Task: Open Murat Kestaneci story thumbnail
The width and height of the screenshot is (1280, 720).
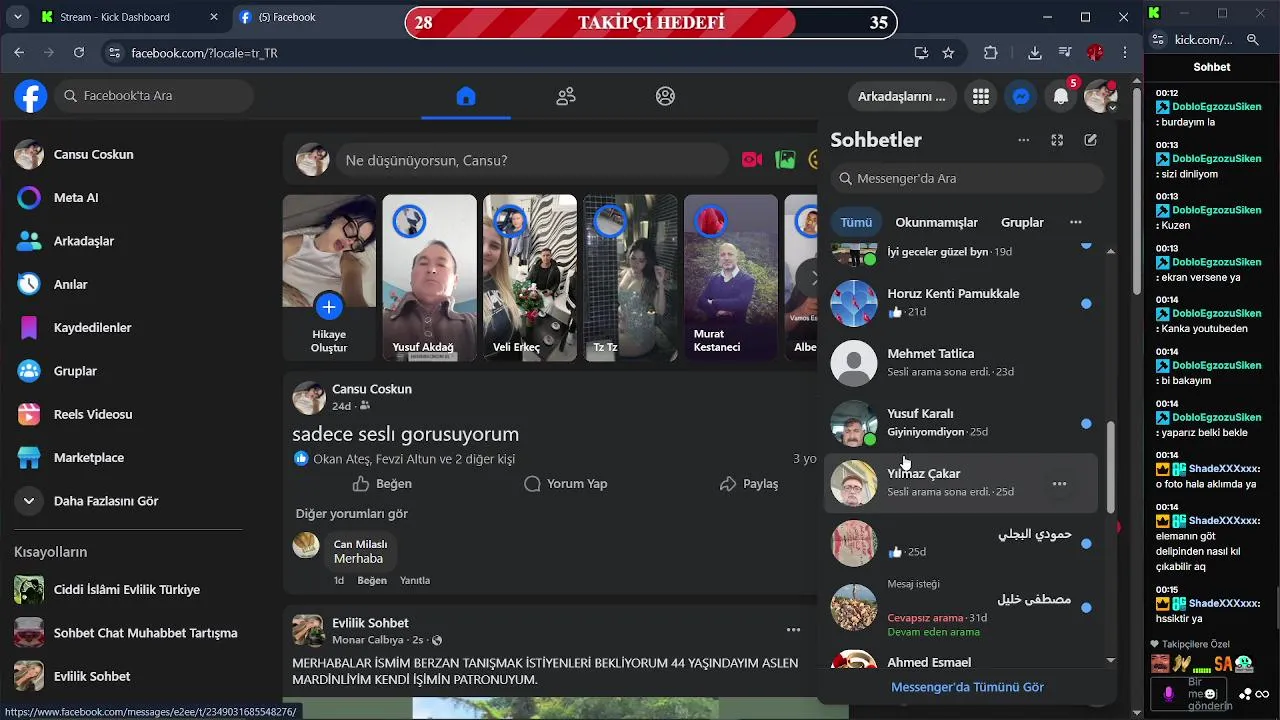Action: coord(730,277)
